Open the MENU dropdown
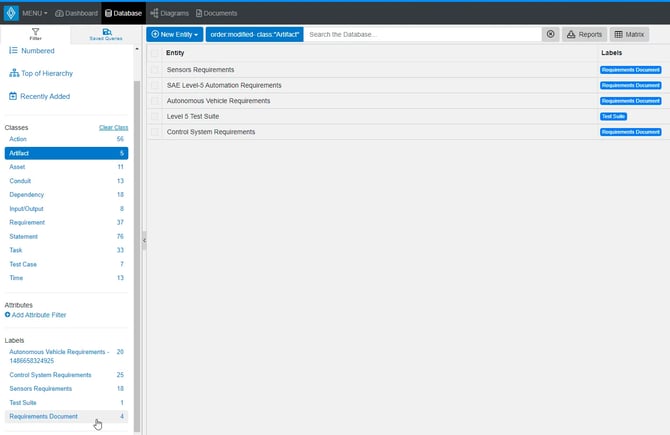 [x=34, y=13]
